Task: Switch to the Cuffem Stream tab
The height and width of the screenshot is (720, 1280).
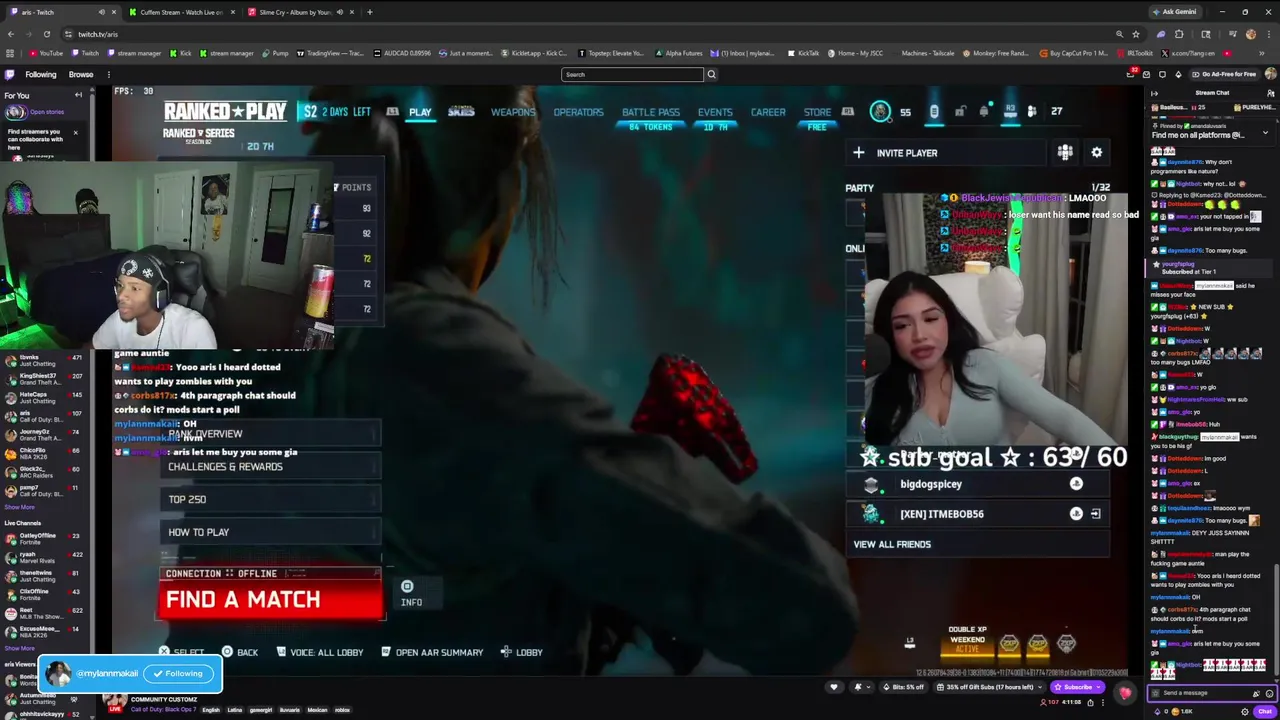Action: 180,12
